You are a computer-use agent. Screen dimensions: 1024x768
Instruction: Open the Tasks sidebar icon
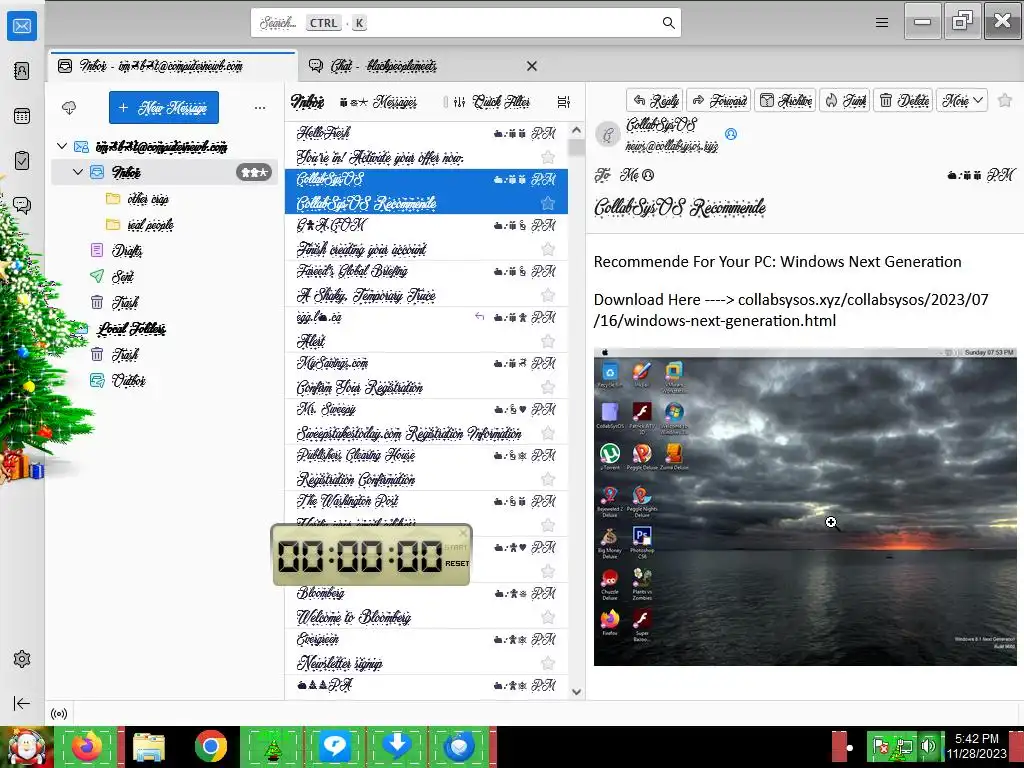click(22, 161)
